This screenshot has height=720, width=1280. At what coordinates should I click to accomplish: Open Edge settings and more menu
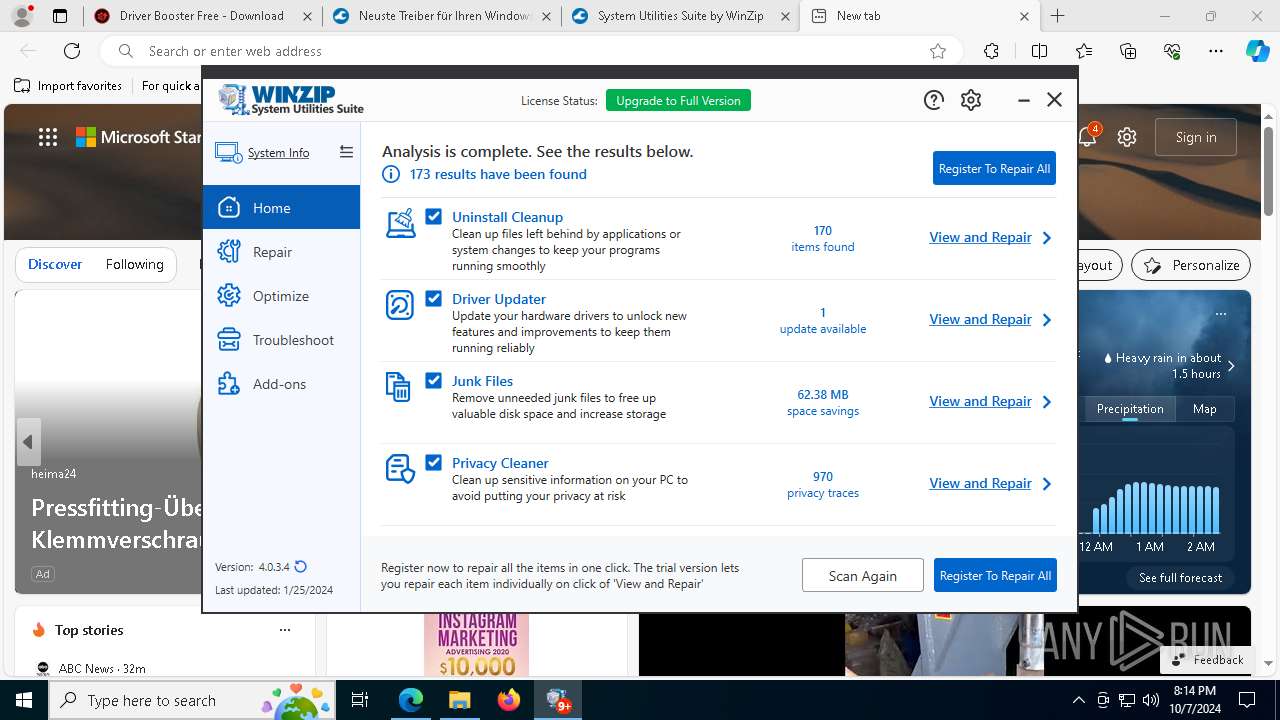[x=1216, y=51]
